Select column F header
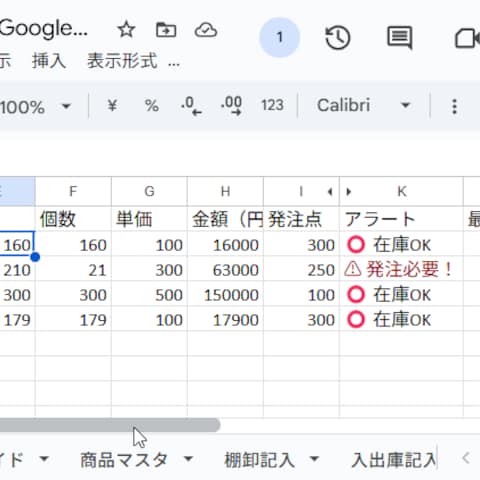Screen dimensions: 480x480 (x=73, y=191)
